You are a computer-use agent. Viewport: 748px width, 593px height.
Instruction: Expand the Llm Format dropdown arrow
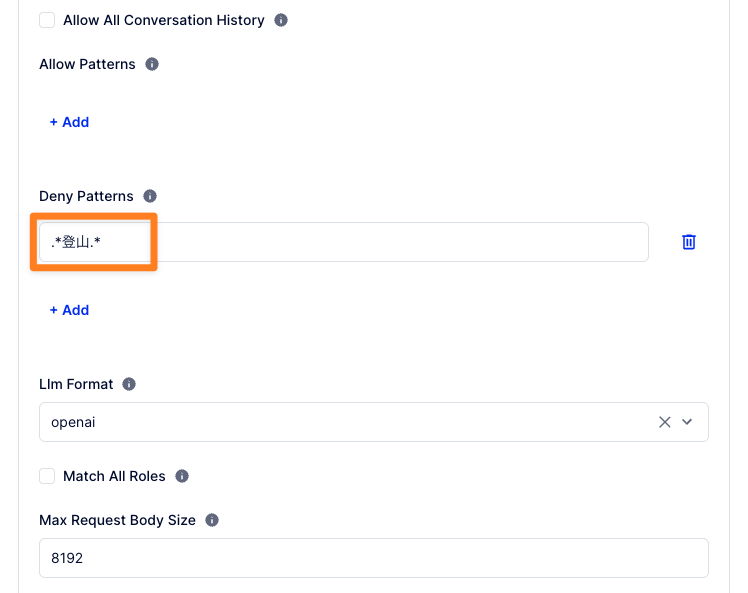tap(687, 422)
